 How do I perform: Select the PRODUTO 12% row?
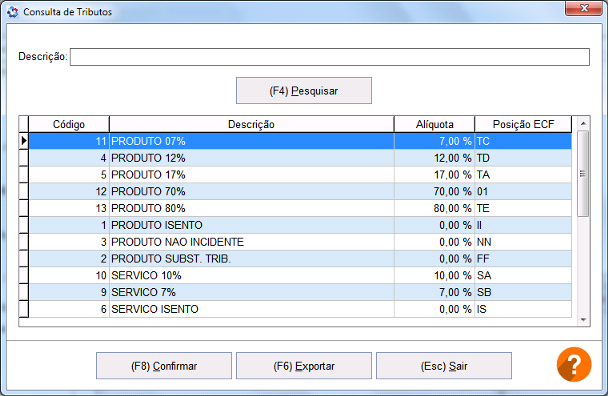point(300,158)
